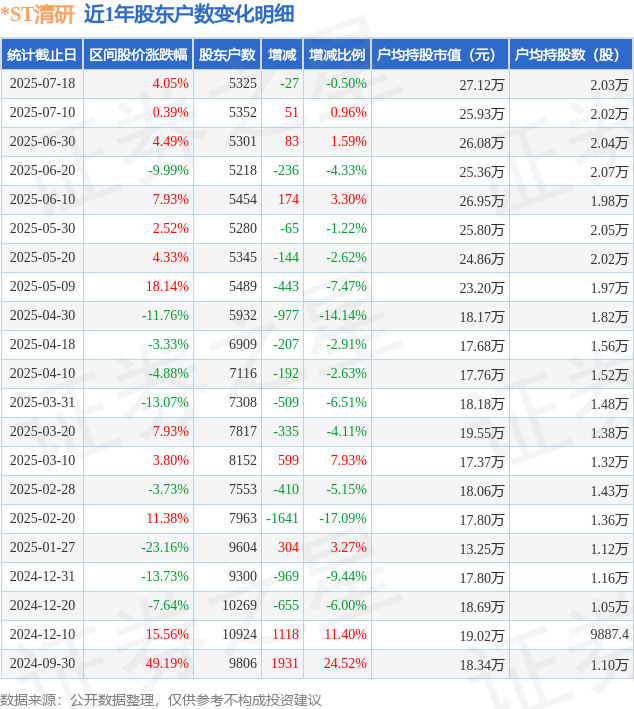Image resolution: width=634 pixels, height=709 pixels.
Task: Click shareholder count 9604
Action: [x=243, y=547]
